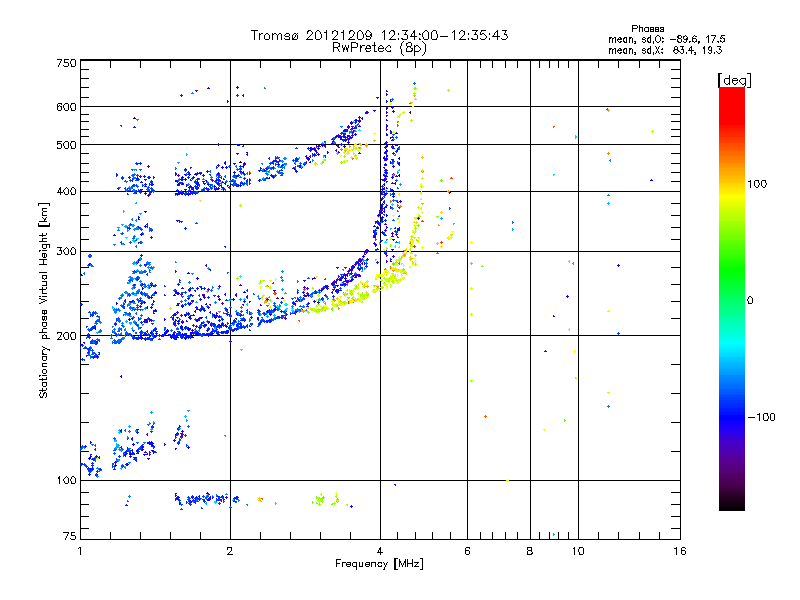Select the "RwPretec (8p)" subtitle
The width and height of the screenshot is (800, 600).
pyautogui.click(x=379, y=48)
